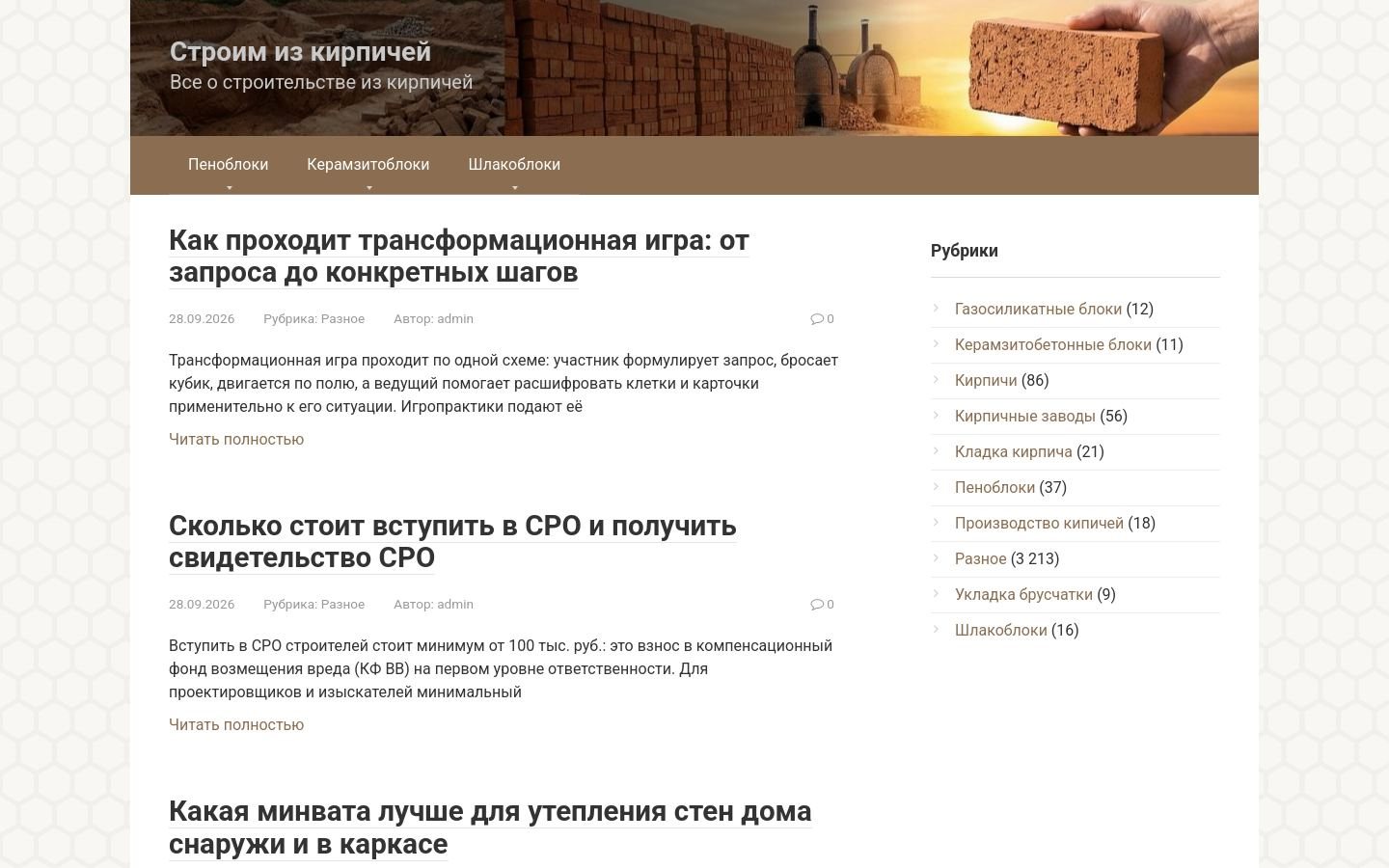The height and width of the screenshot is (868, 1389).
Task: Open Разное category under the СРО post
Action: (x=342, y=604)
